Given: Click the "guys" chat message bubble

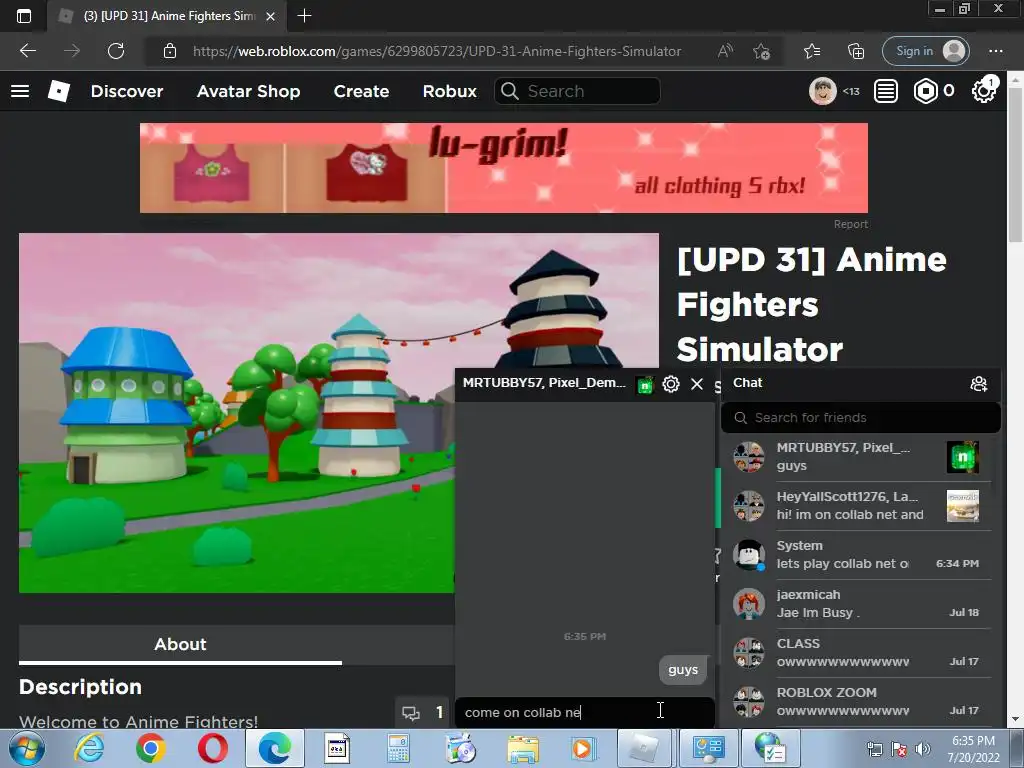Looking at the screenshot, I should click(683, 670).
